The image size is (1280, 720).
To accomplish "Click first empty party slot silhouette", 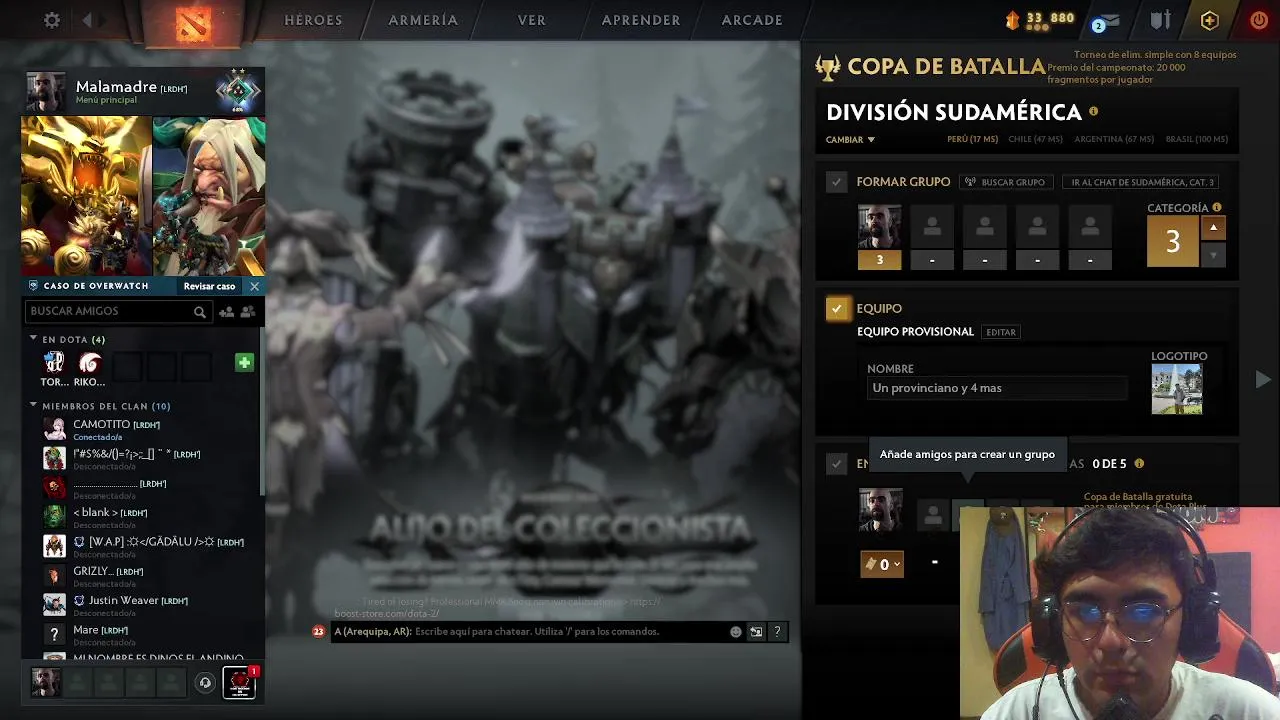I will click(x=932, y=228).
